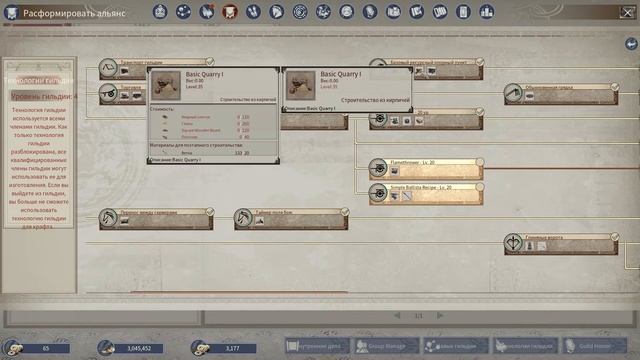
Task: Click the Перенос между серверами horse icon
Action: tap(108, 218)
